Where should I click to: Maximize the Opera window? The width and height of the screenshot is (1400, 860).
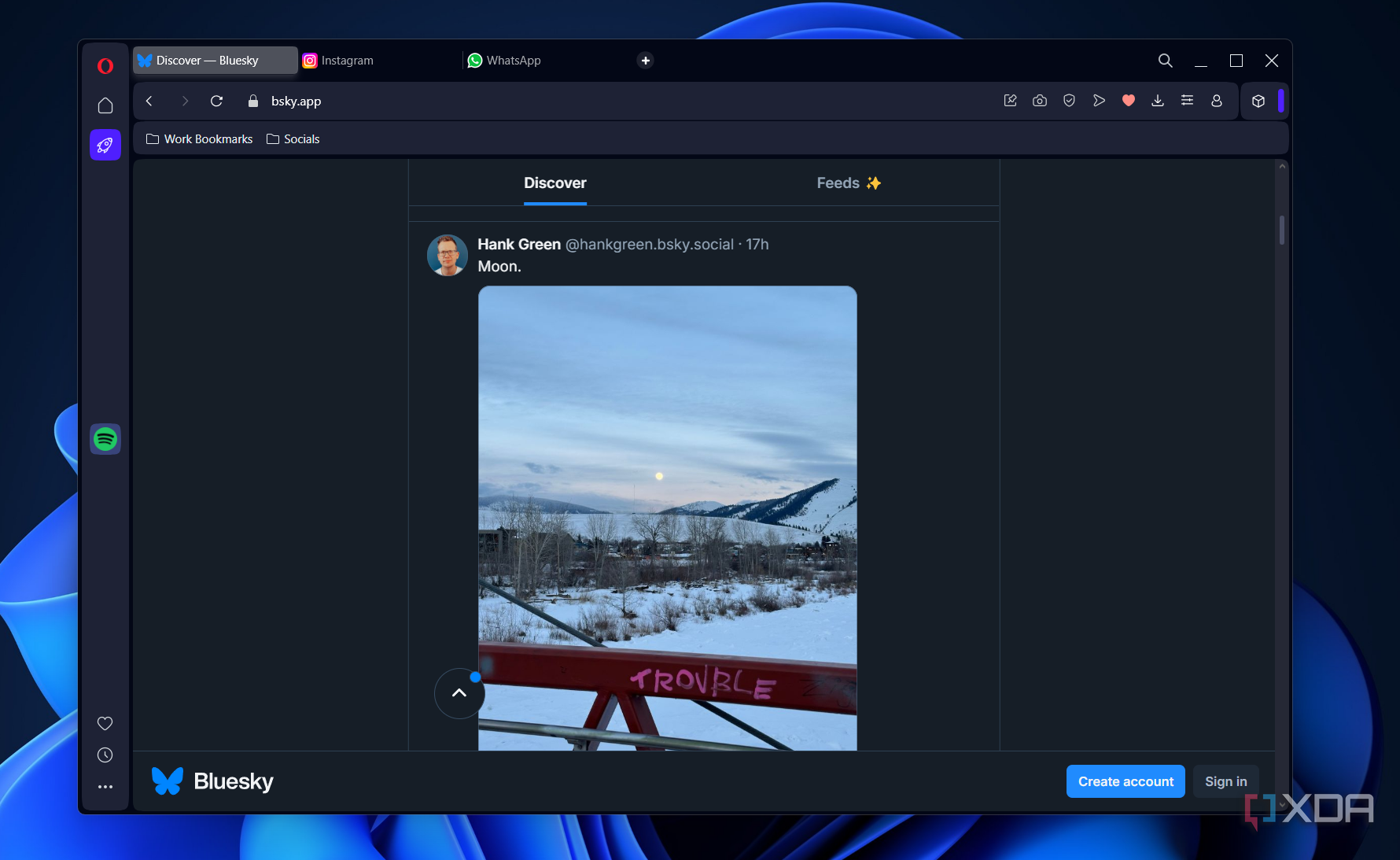(1236, 61)
